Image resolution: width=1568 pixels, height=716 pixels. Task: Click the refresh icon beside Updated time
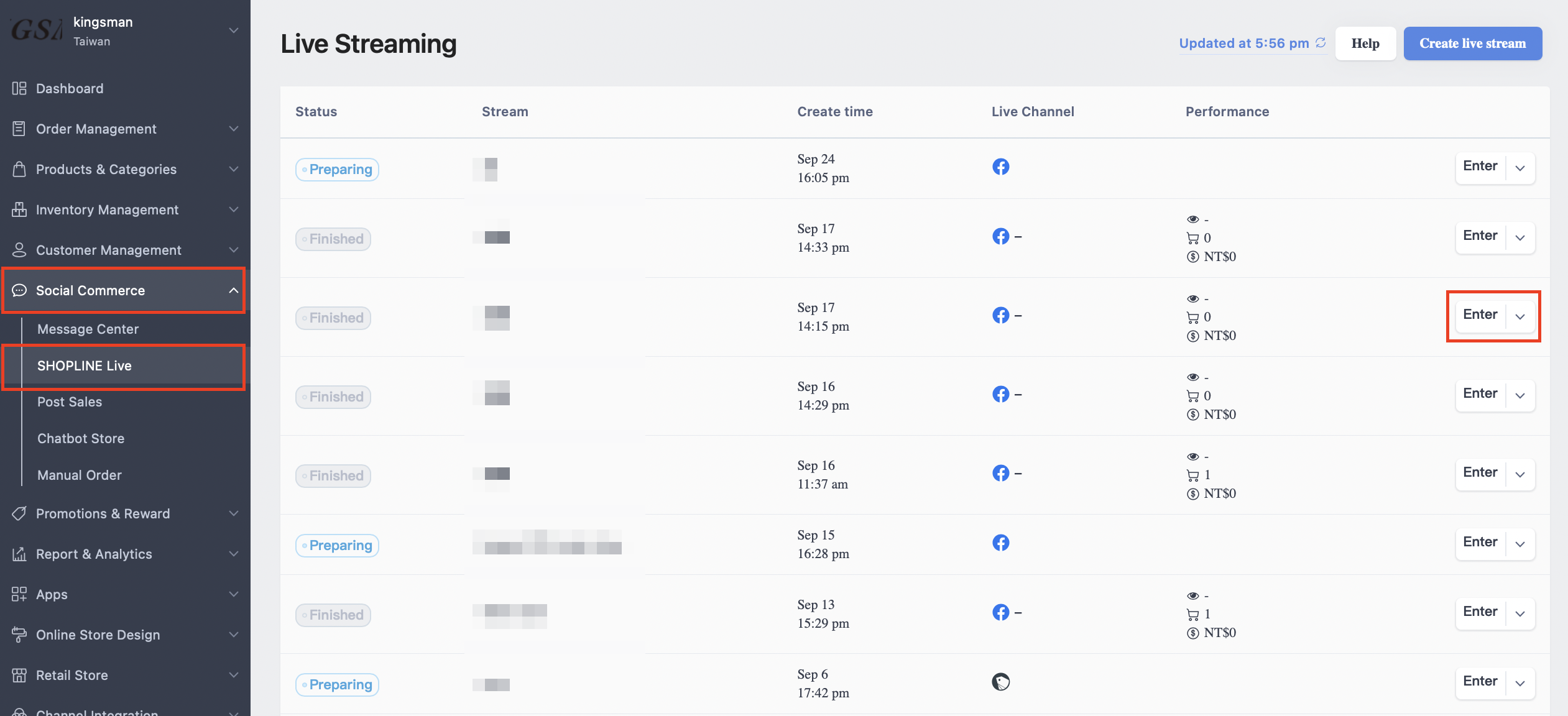point(1321,43)
